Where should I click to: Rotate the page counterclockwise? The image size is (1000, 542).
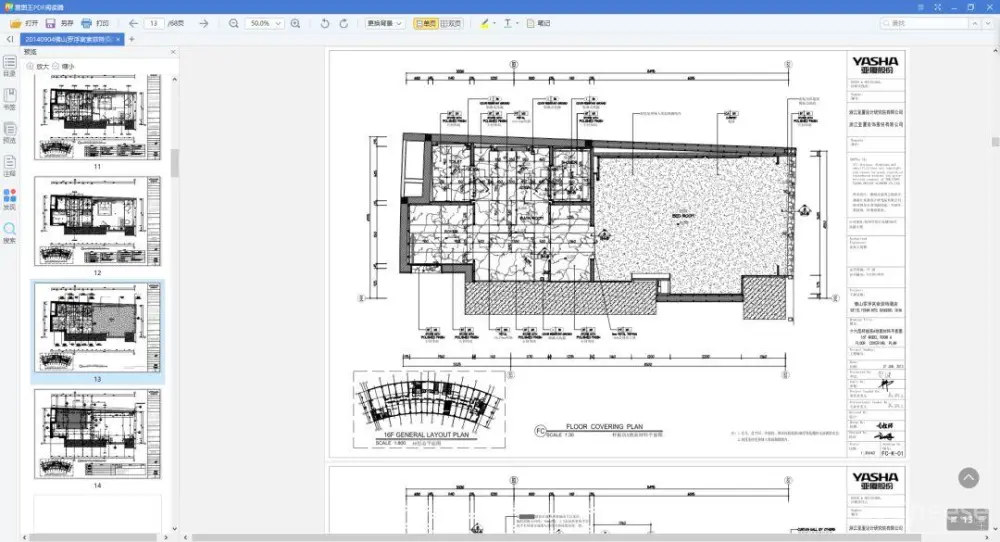325,23
